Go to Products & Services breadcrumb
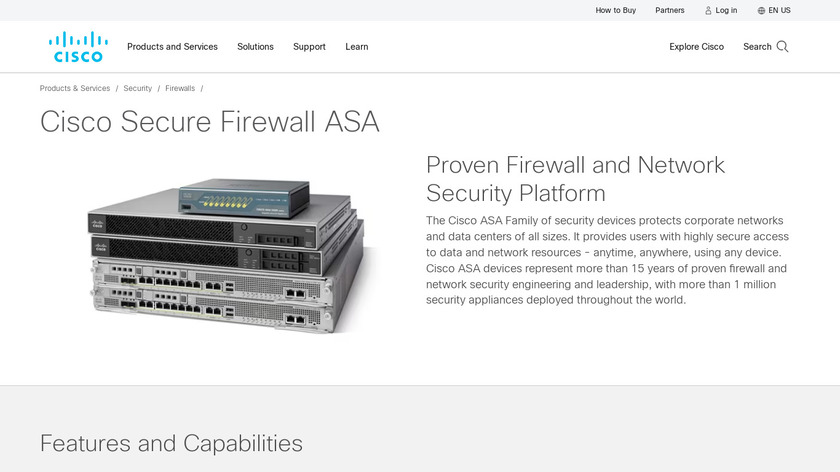The image size is (840, 472). pyautogui.click(x=74, y=88)
